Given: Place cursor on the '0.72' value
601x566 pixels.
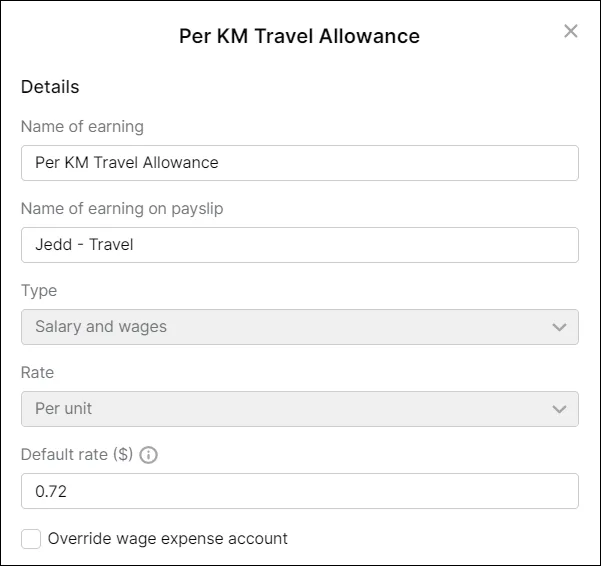Looking at the screenshot, I should coord(50,491).
